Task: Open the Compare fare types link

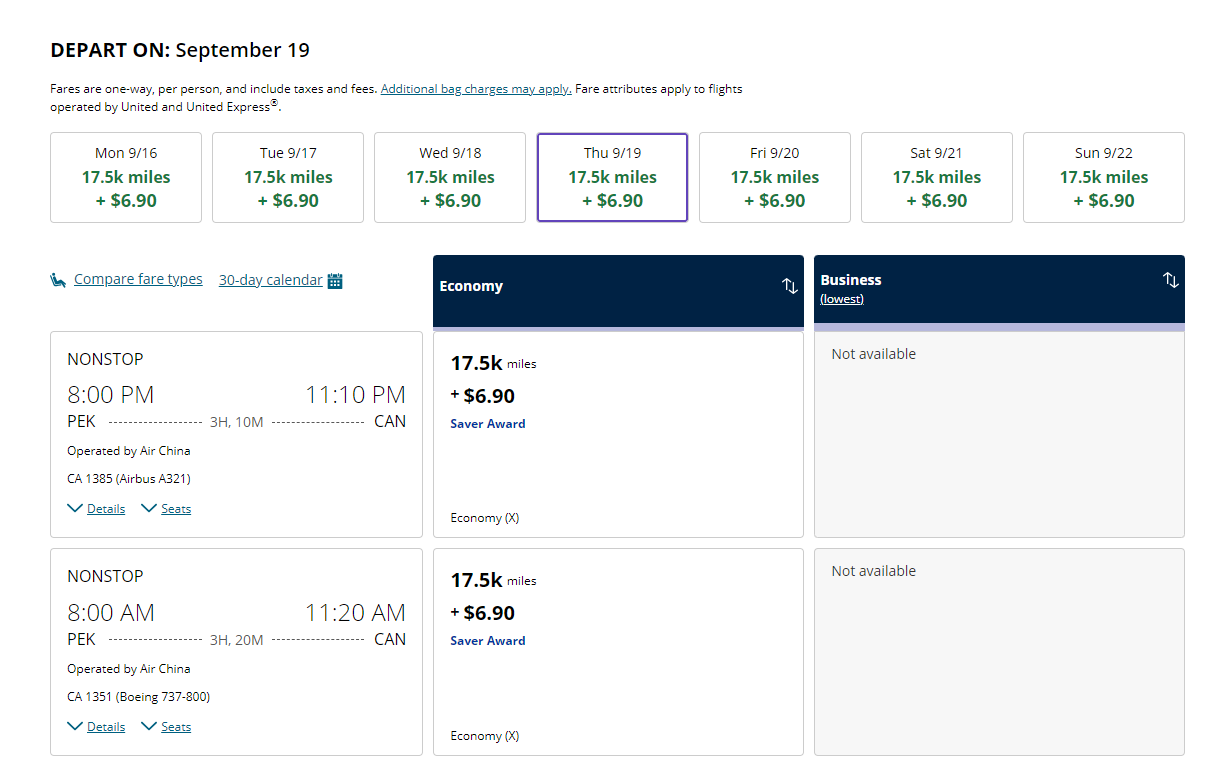Action: coord(138,279)
